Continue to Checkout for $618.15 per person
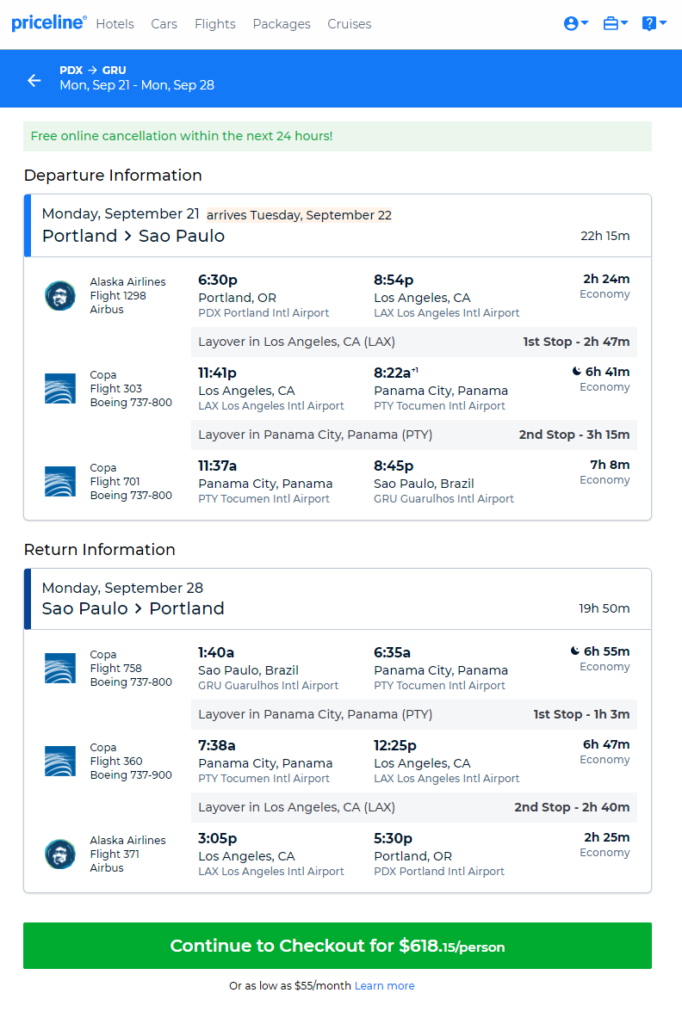Screen dimensions: 682x1024 [338, 946]
